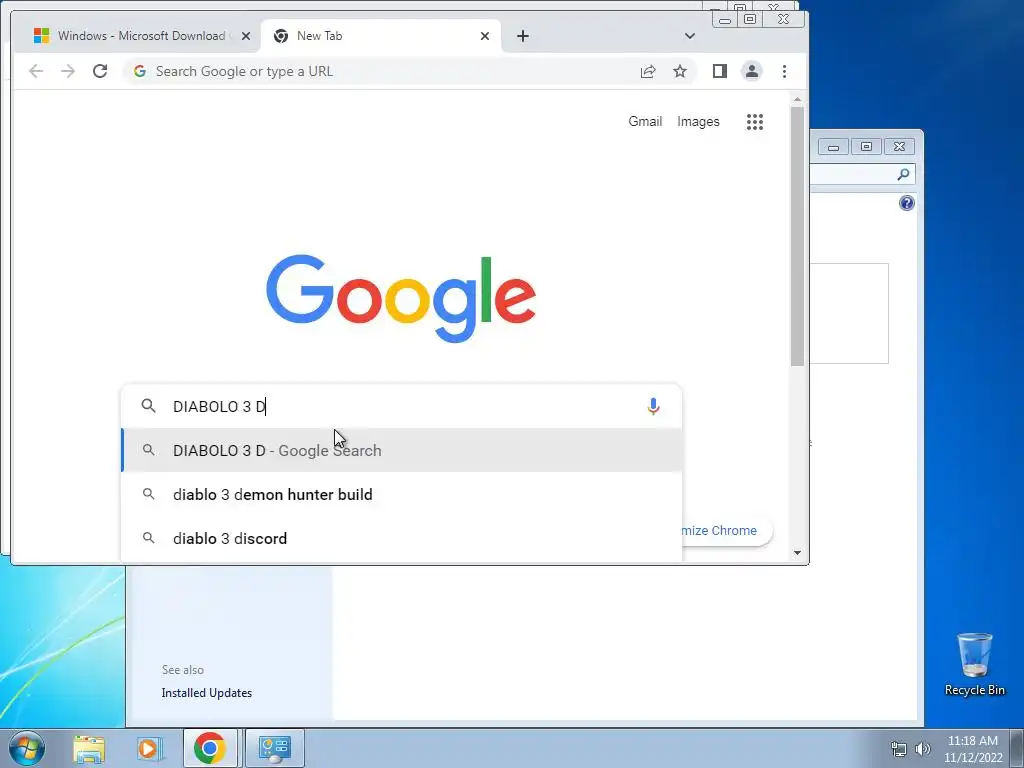Close the New Tab tab
This screenshot has height=768, width=1024.
pyautogui.click(x=485, y=36)
